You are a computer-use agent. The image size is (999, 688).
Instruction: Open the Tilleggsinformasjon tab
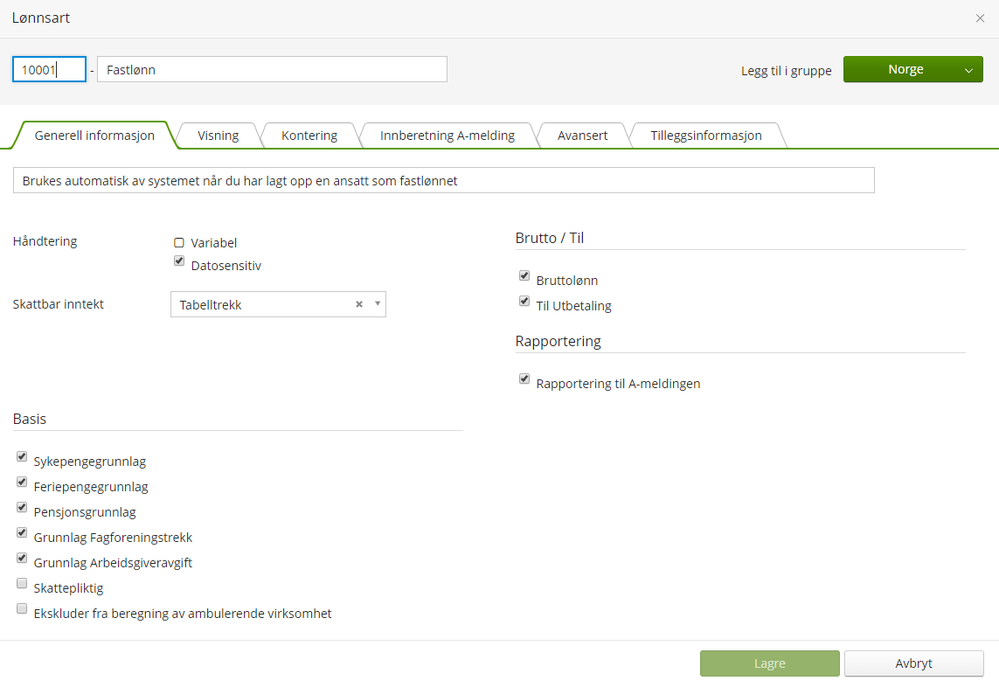[706, 135]
